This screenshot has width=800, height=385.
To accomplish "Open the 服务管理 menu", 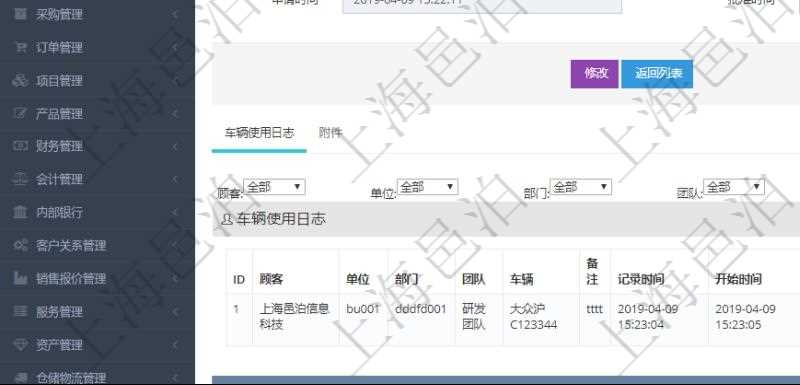I will coord(97,311).
